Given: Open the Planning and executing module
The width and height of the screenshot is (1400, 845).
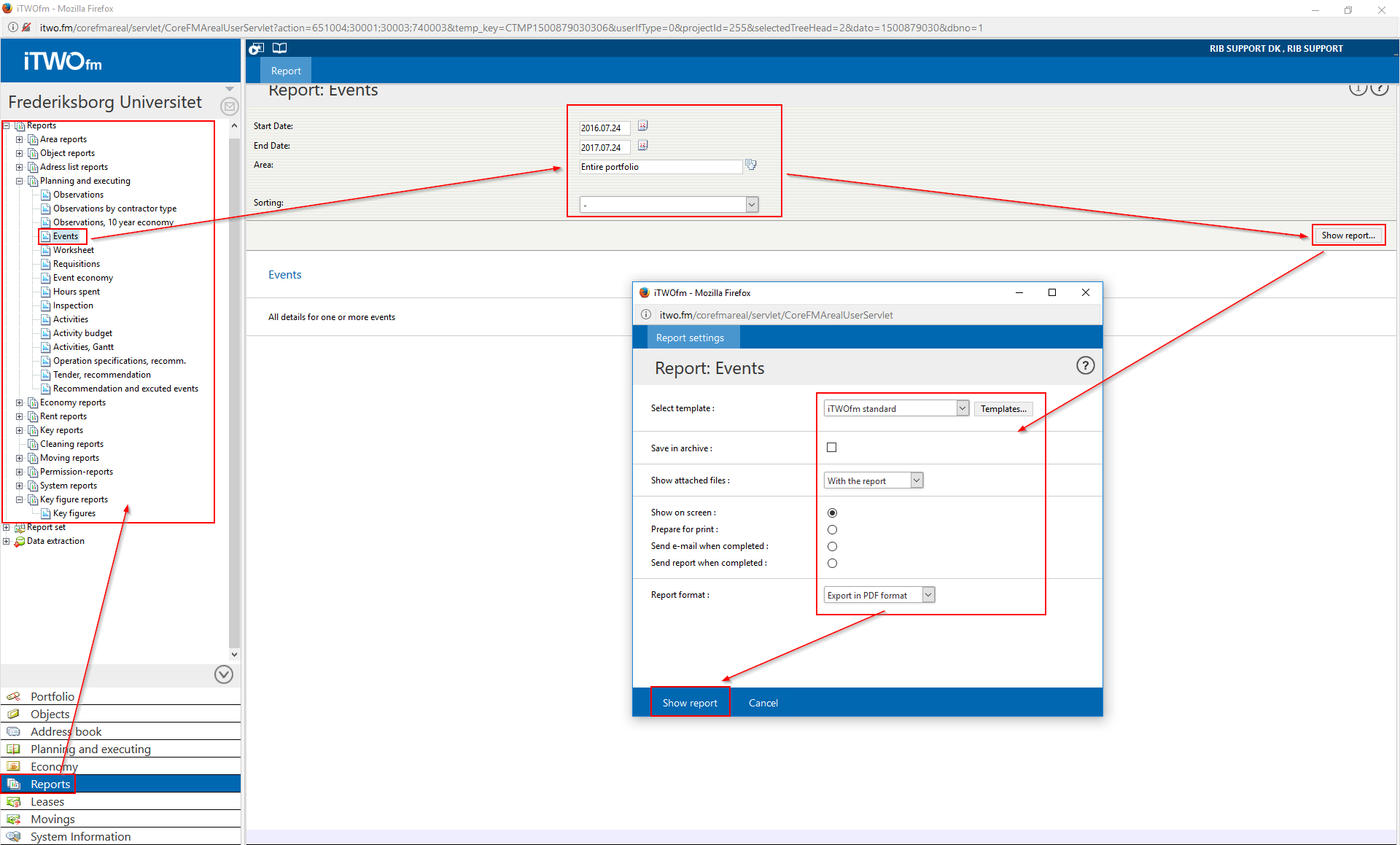Looking at the screenshot, I should point(90,749).
